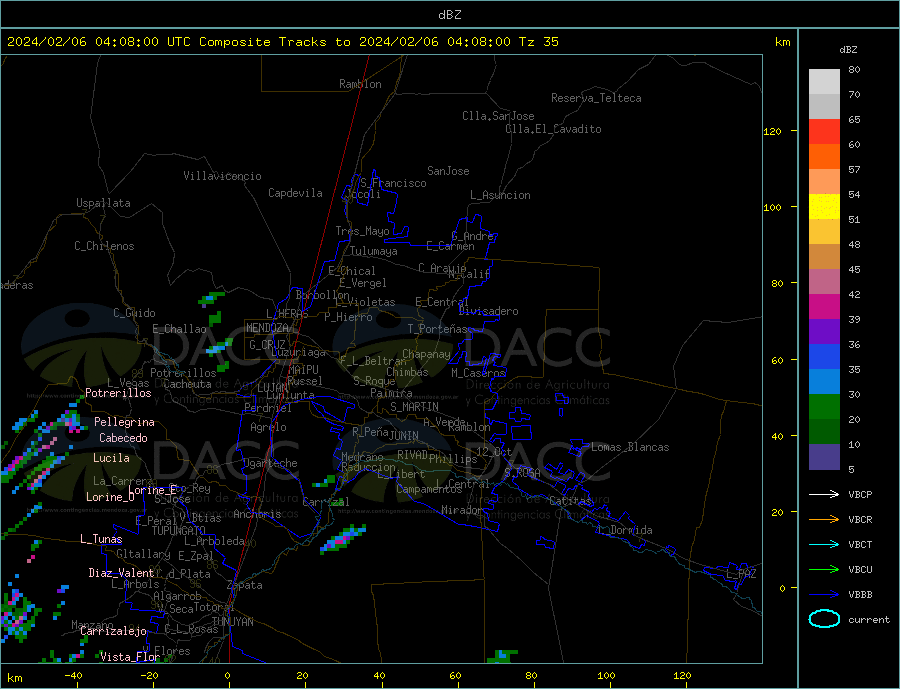Click the MENDOZA city label
The width and height of the screenshot is (900, 689).
(267, 328)
